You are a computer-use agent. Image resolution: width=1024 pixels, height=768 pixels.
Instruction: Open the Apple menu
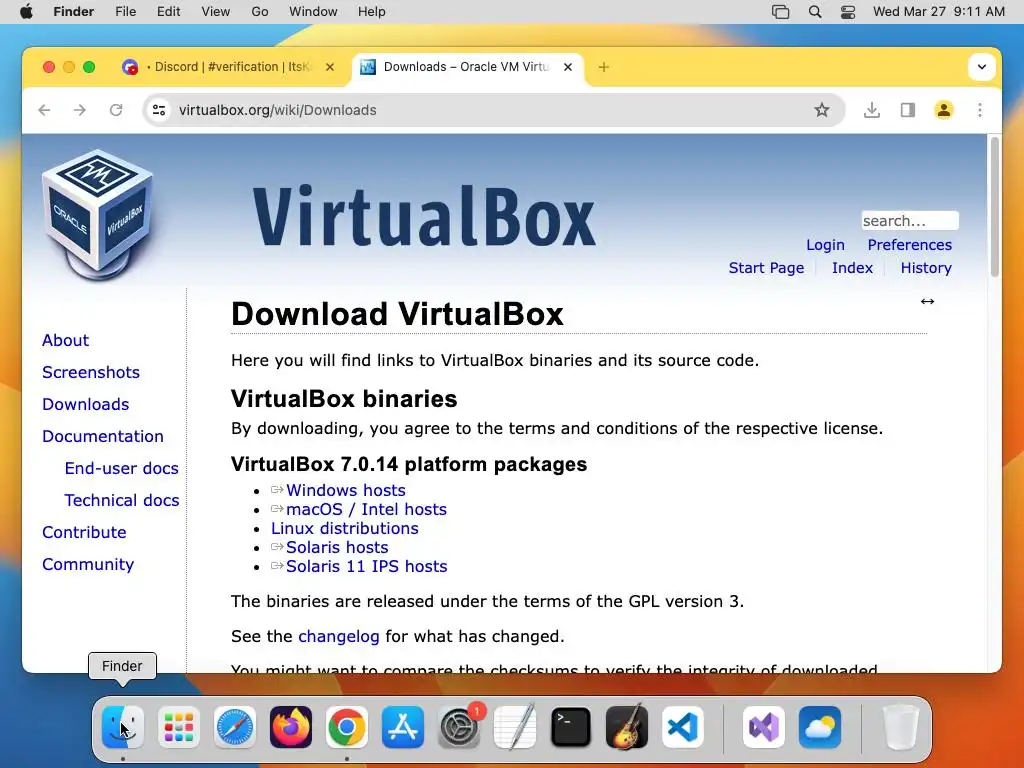[26, 12]
